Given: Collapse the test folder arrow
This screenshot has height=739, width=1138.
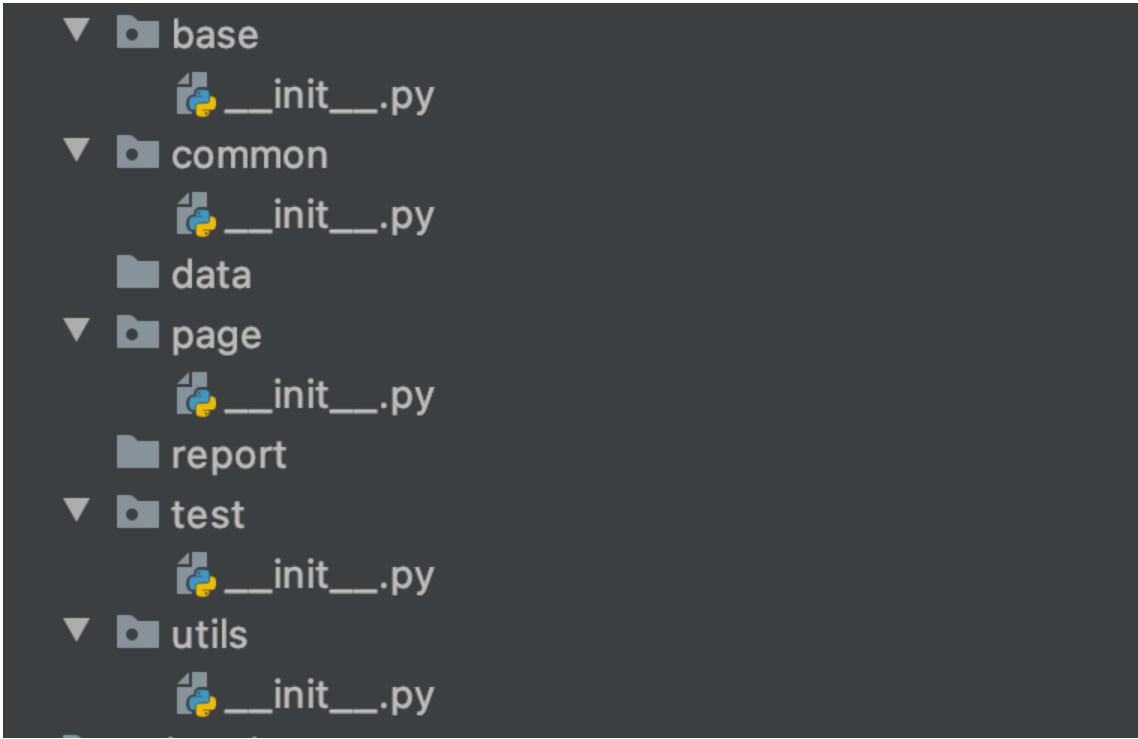Looking at the screenshot, I should coord(76,512).
